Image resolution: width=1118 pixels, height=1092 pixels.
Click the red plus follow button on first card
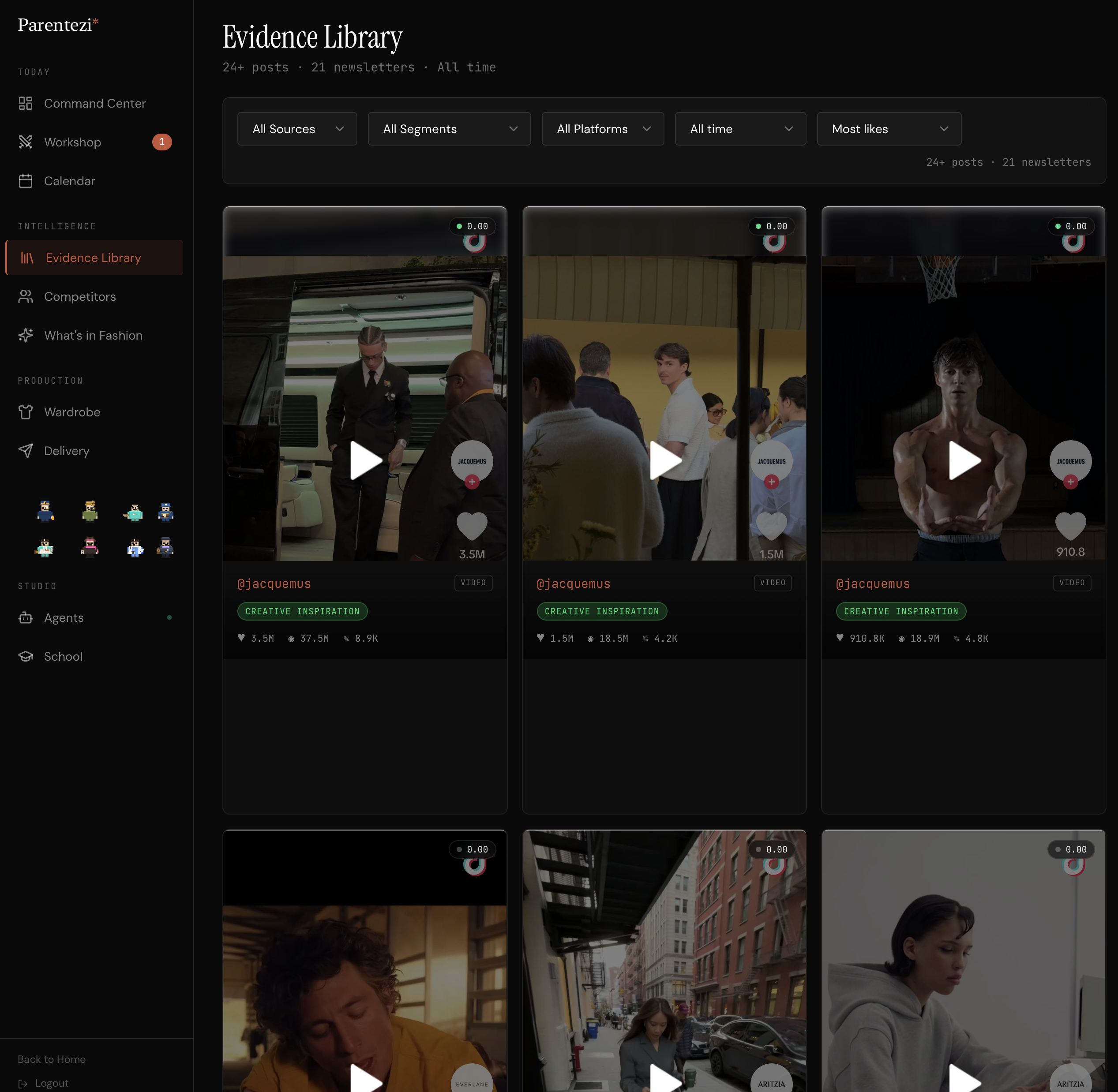(472, 482)
